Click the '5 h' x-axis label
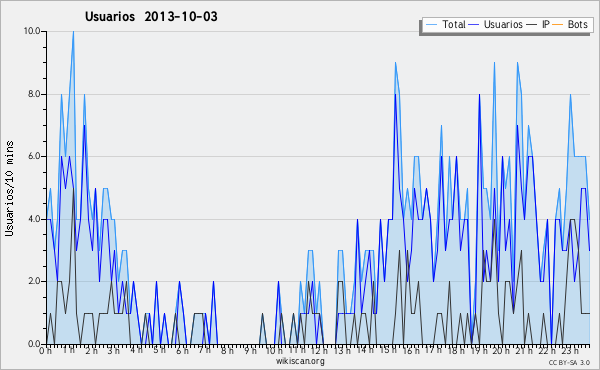Screen dimensions: 600x370 [x=159, y=350]
